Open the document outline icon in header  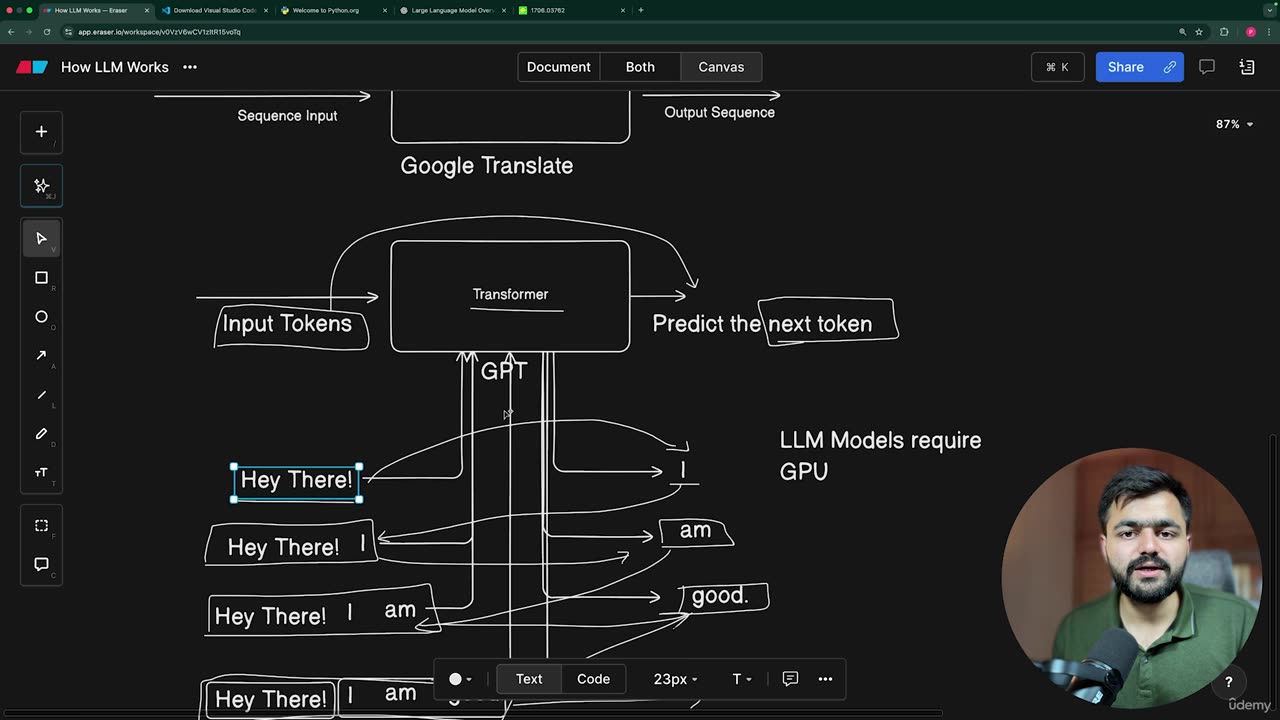tap(1247, 67)
